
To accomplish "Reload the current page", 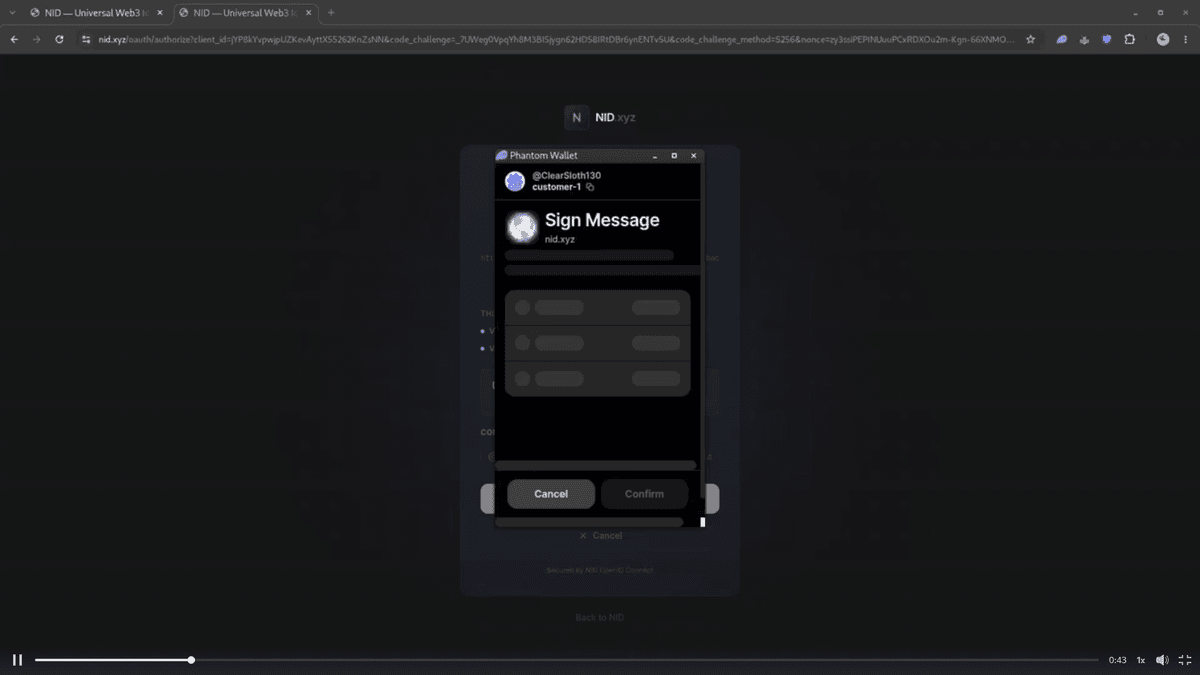I will (x=60, y=39).
